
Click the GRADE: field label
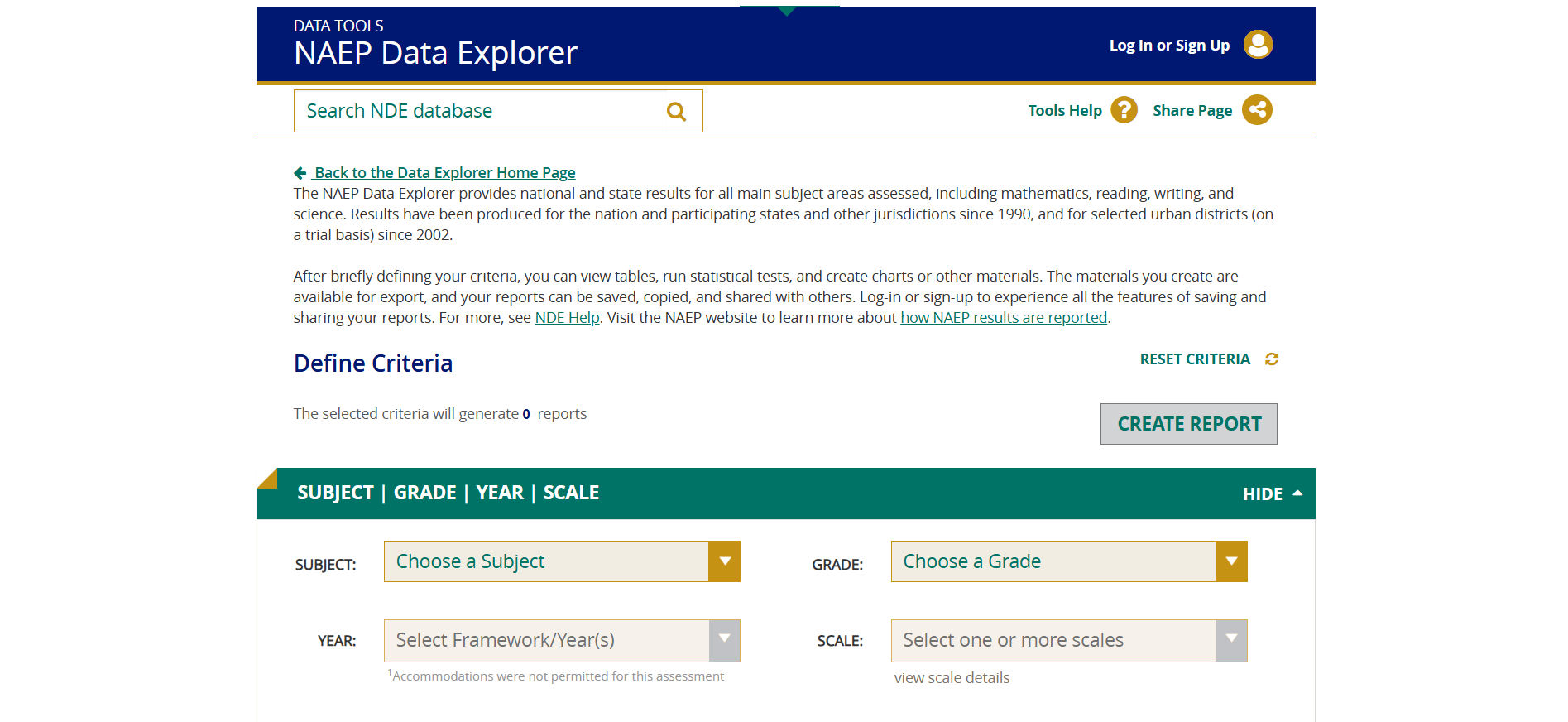tap(837, 565)
